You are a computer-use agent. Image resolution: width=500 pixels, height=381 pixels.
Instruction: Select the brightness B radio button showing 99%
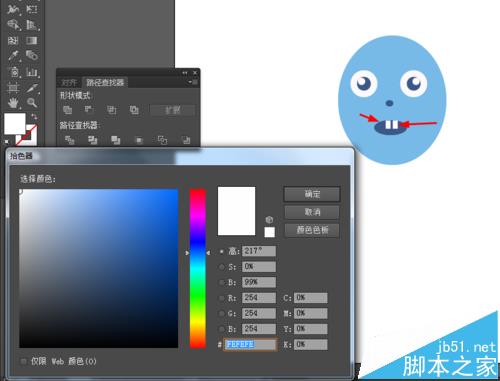point(221,283)
